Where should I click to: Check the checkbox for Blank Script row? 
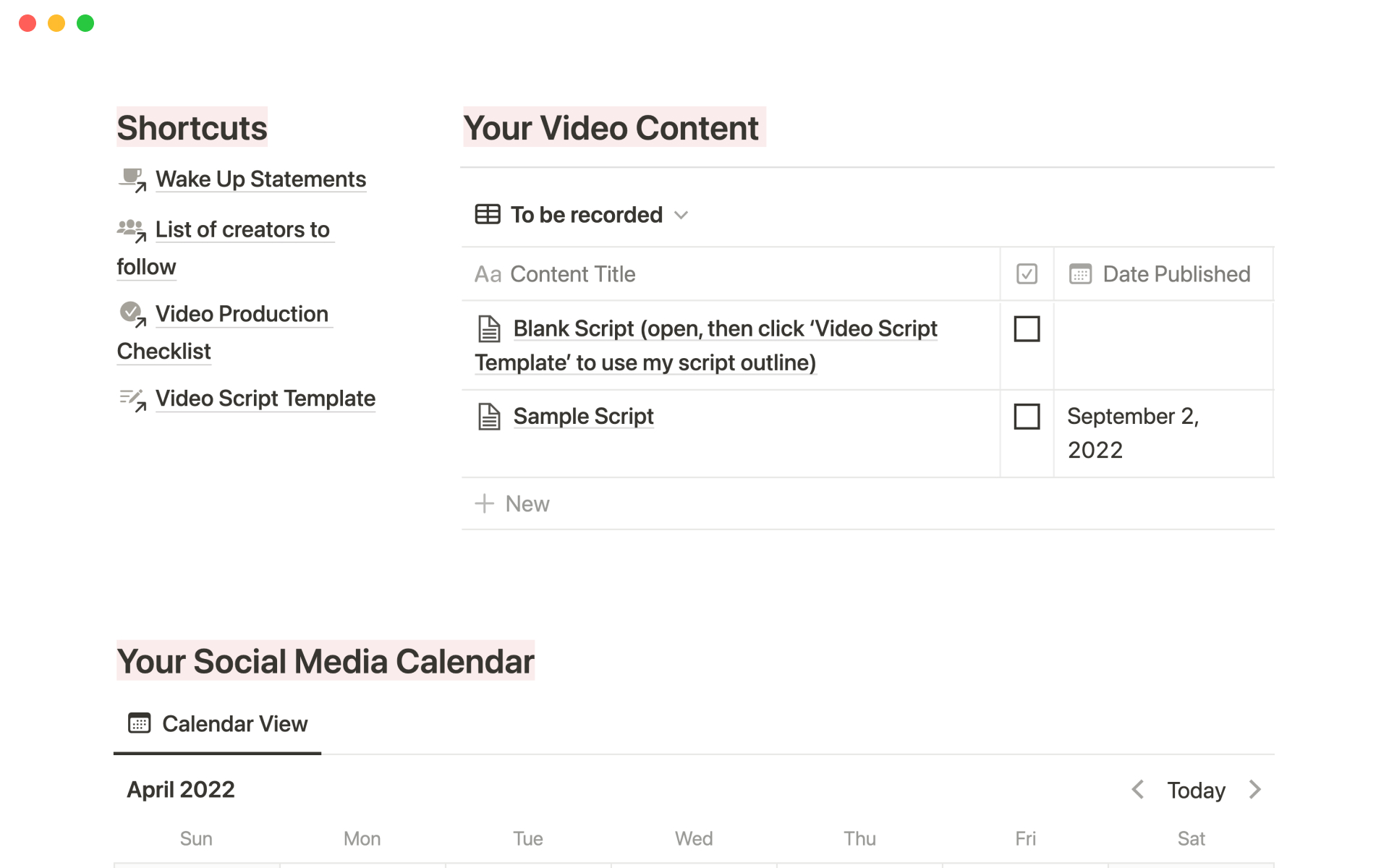(1027, 329)
